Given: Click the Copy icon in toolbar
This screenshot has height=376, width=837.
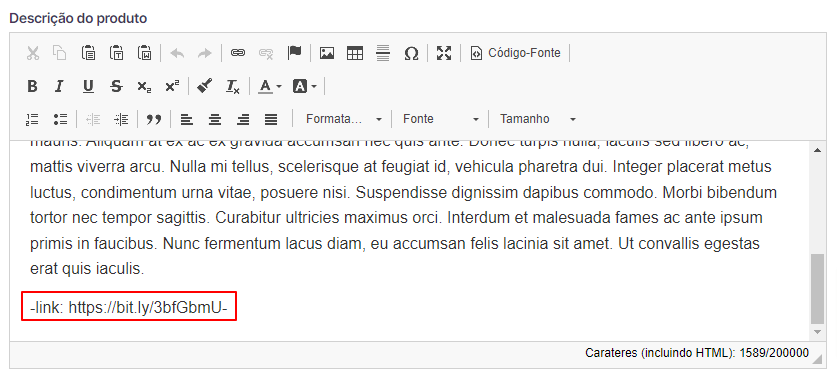Looking at the screenshot, I should pyautogui.click(x=60, y=53).
